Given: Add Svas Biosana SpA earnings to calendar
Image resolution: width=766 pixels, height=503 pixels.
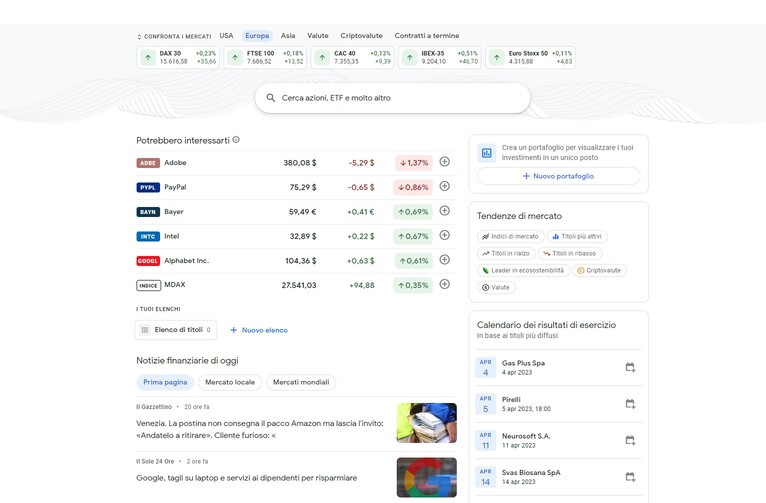Looking at the screenshot, I should pos(630,477).
